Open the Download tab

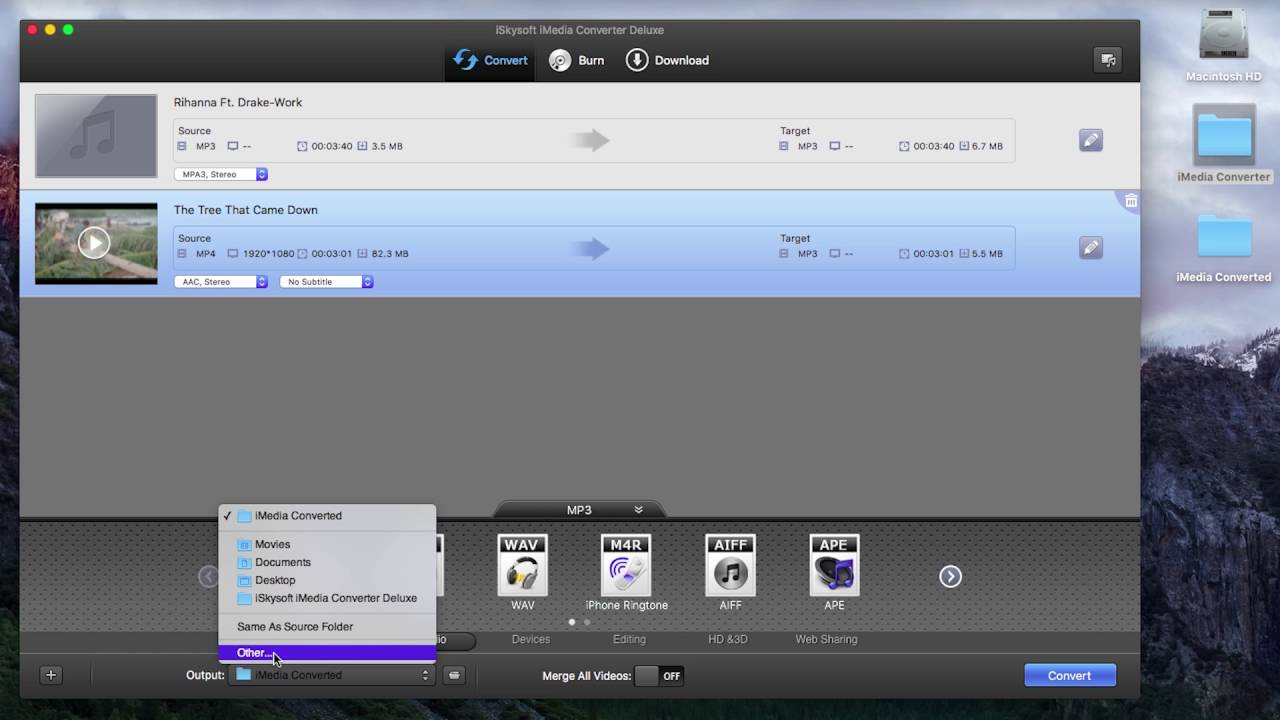[667, 60]
